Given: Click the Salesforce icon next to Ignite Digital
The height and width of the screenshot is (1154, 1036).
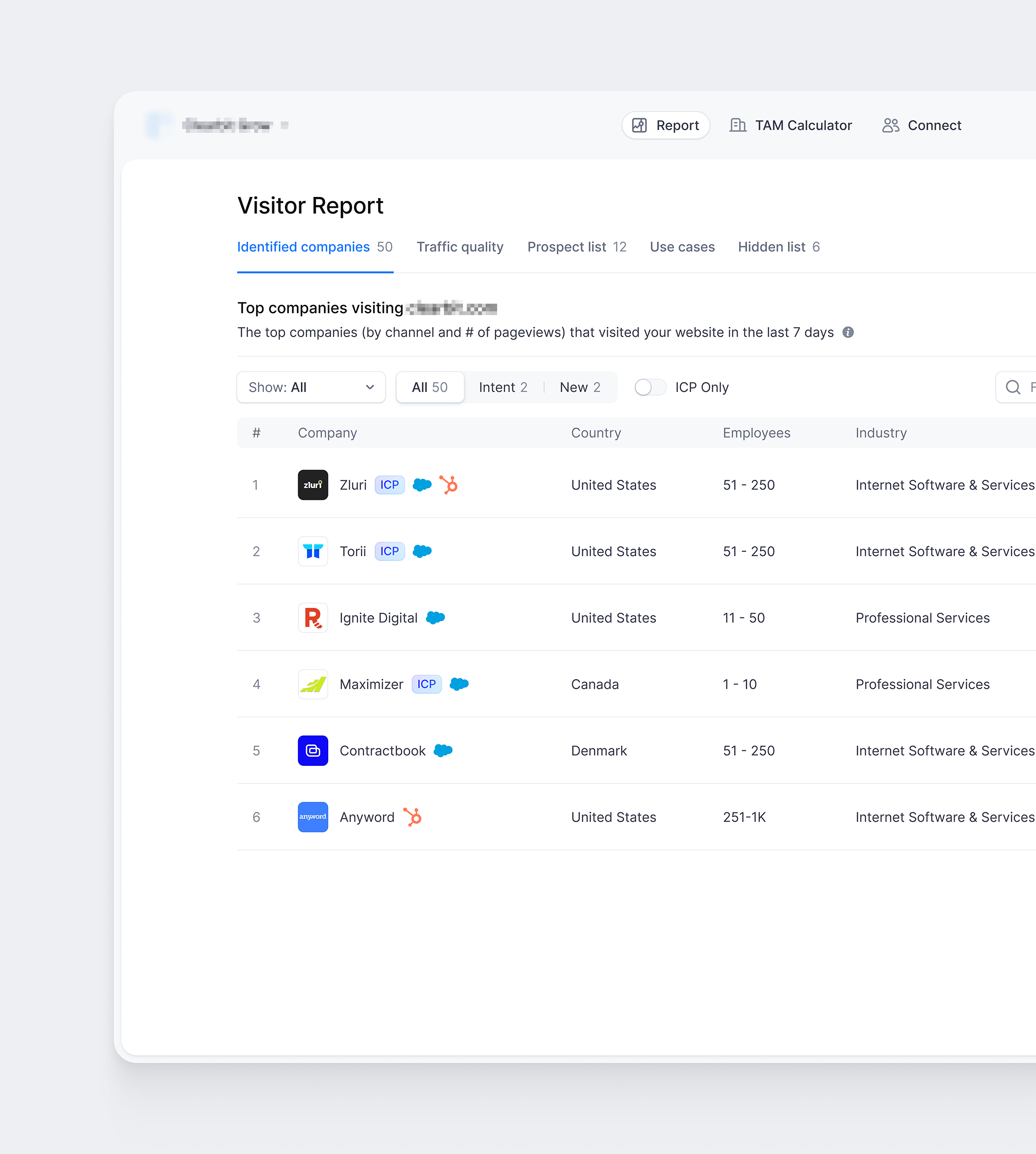Looking at the screenshot, I should [x=435, y=618].
